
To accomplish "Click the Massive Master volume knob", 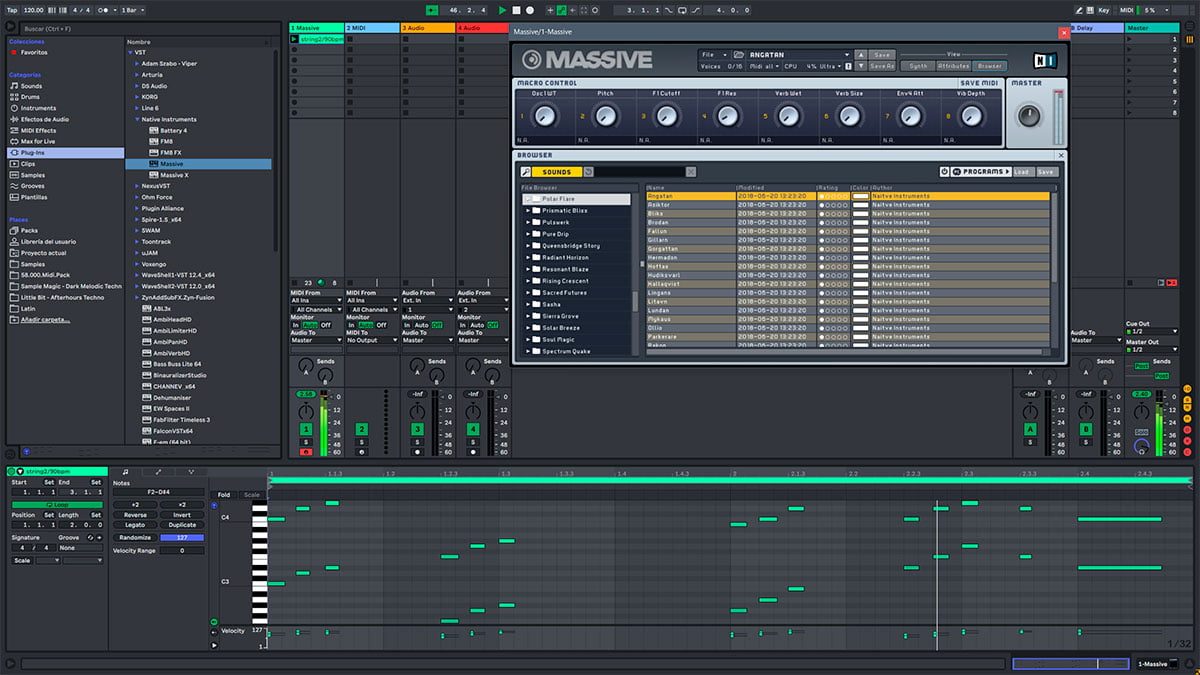I will pos(1028,115).
